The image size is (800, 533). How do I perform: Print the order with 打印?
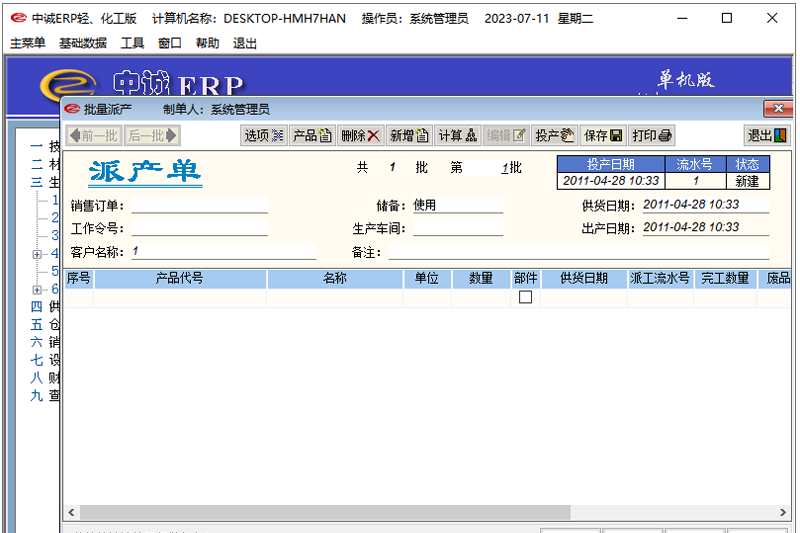tap(652, 136)
